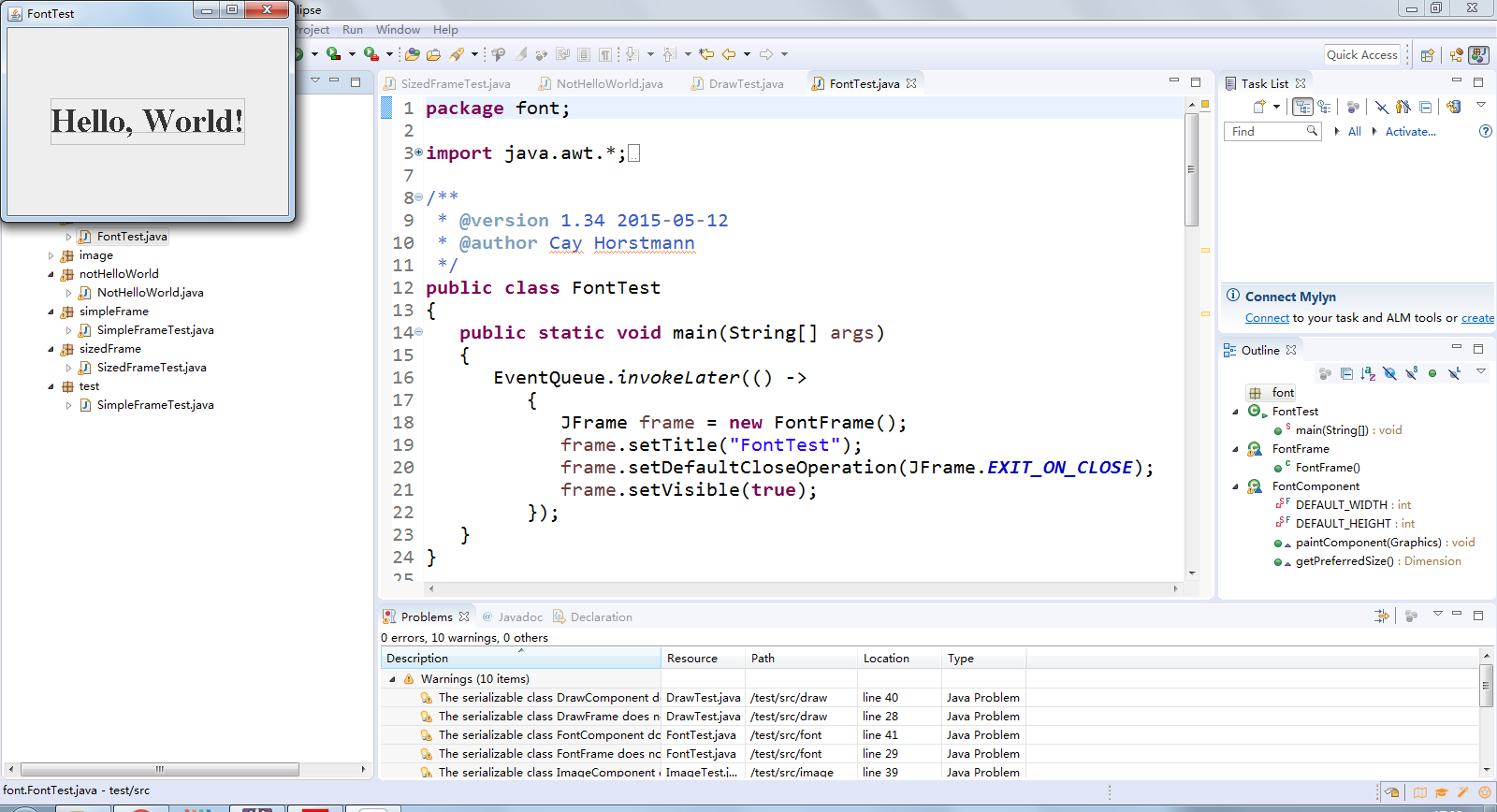Click the create link in Mylyn panel
The width and height of the screenshot is (1497, 812).
(1477, 318)
